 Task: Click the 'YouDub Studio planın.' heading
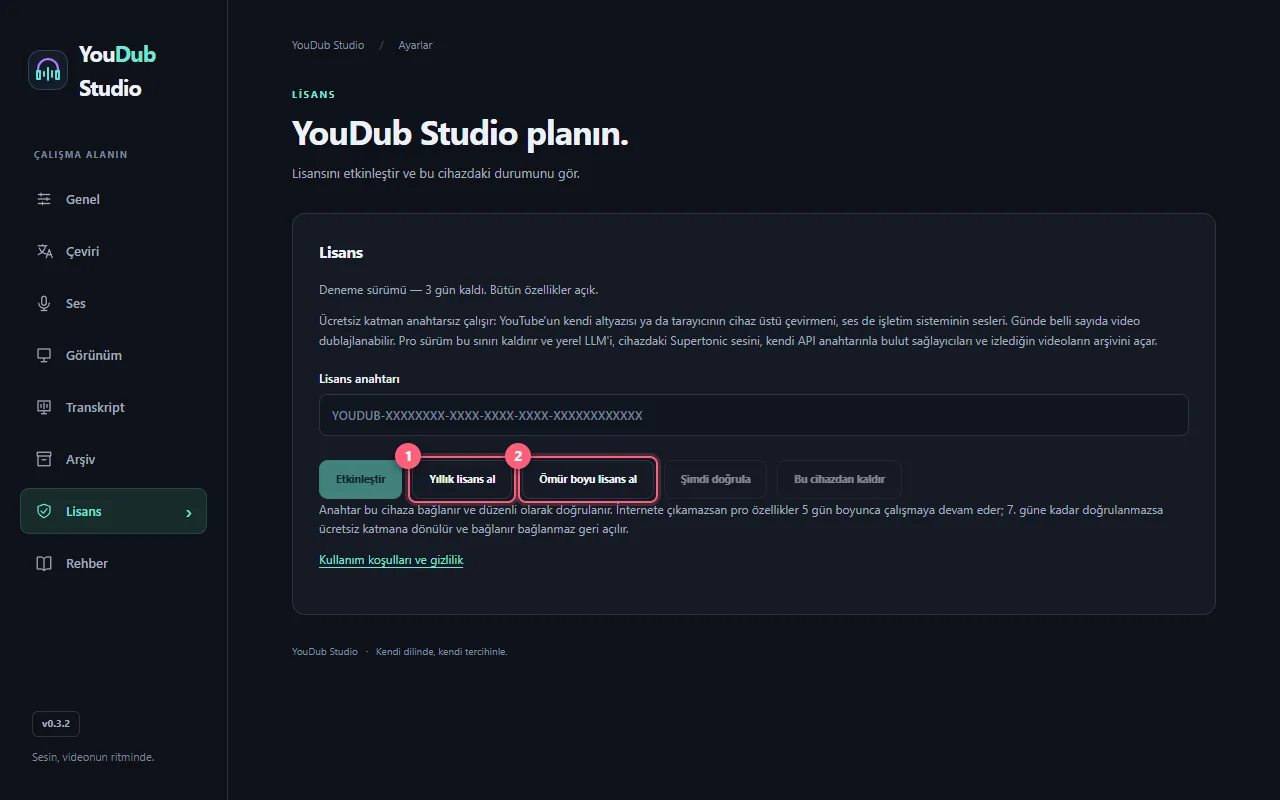[460, 134]
